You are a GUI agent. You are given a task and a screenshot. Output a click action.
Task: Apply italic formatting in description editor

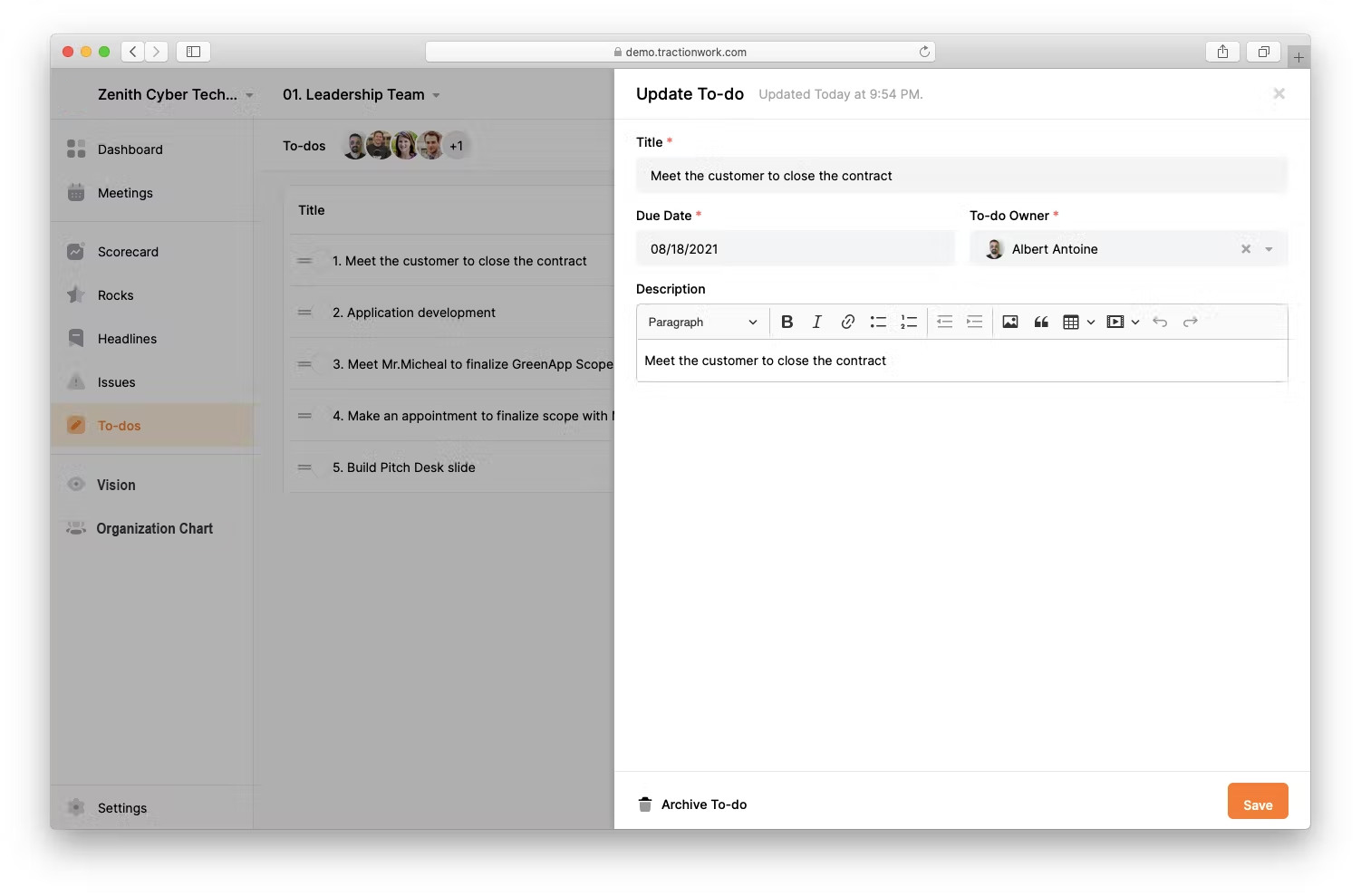(x=816, y=322)
